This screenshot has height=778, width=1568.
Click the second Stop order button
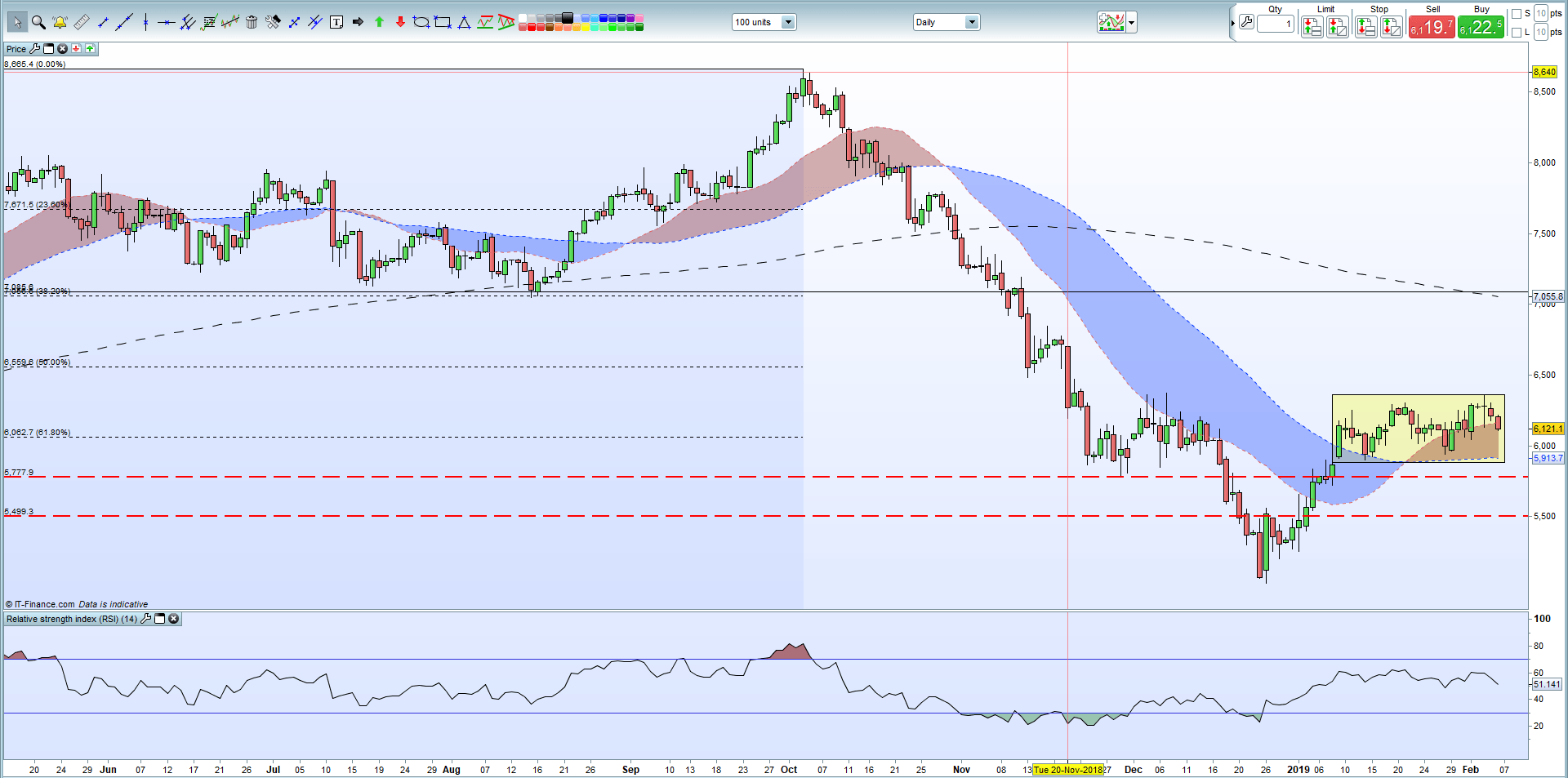(x=1392, y=27)
